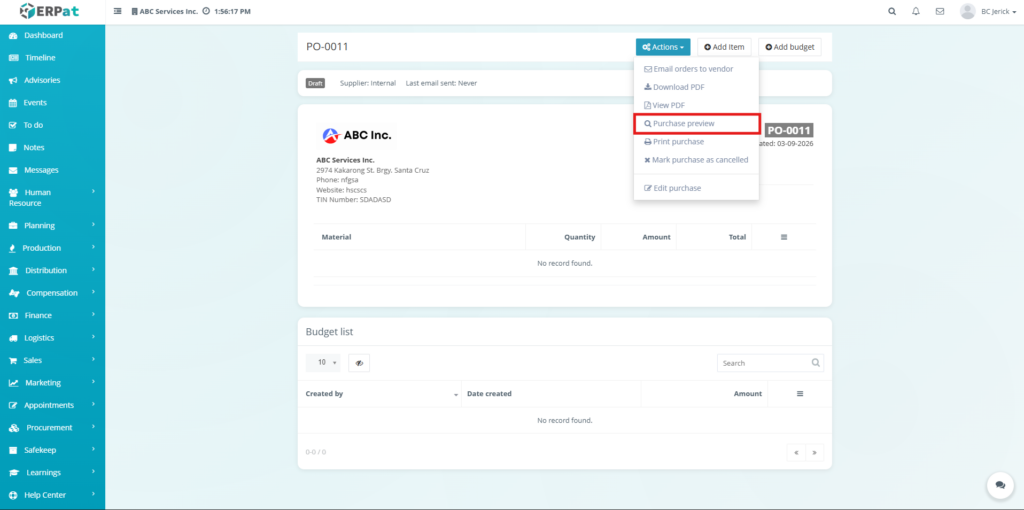Toggle the sidebar list icon next to the logo
The height and width of the screenshot is (510, 1024).
tap(119, 11)
